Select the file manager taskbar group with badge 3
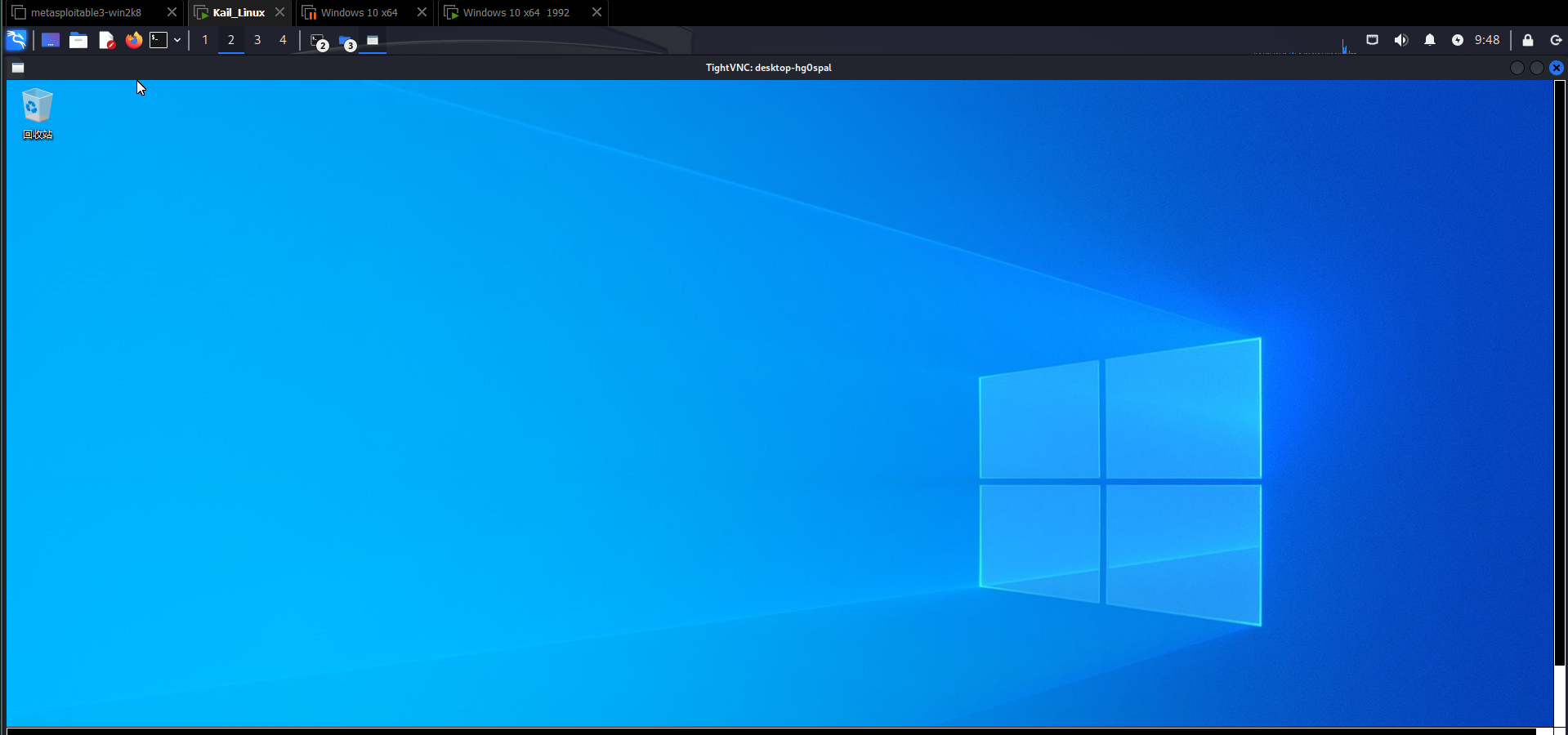This screenshot has height=735, width=1568. coord(346,41)
